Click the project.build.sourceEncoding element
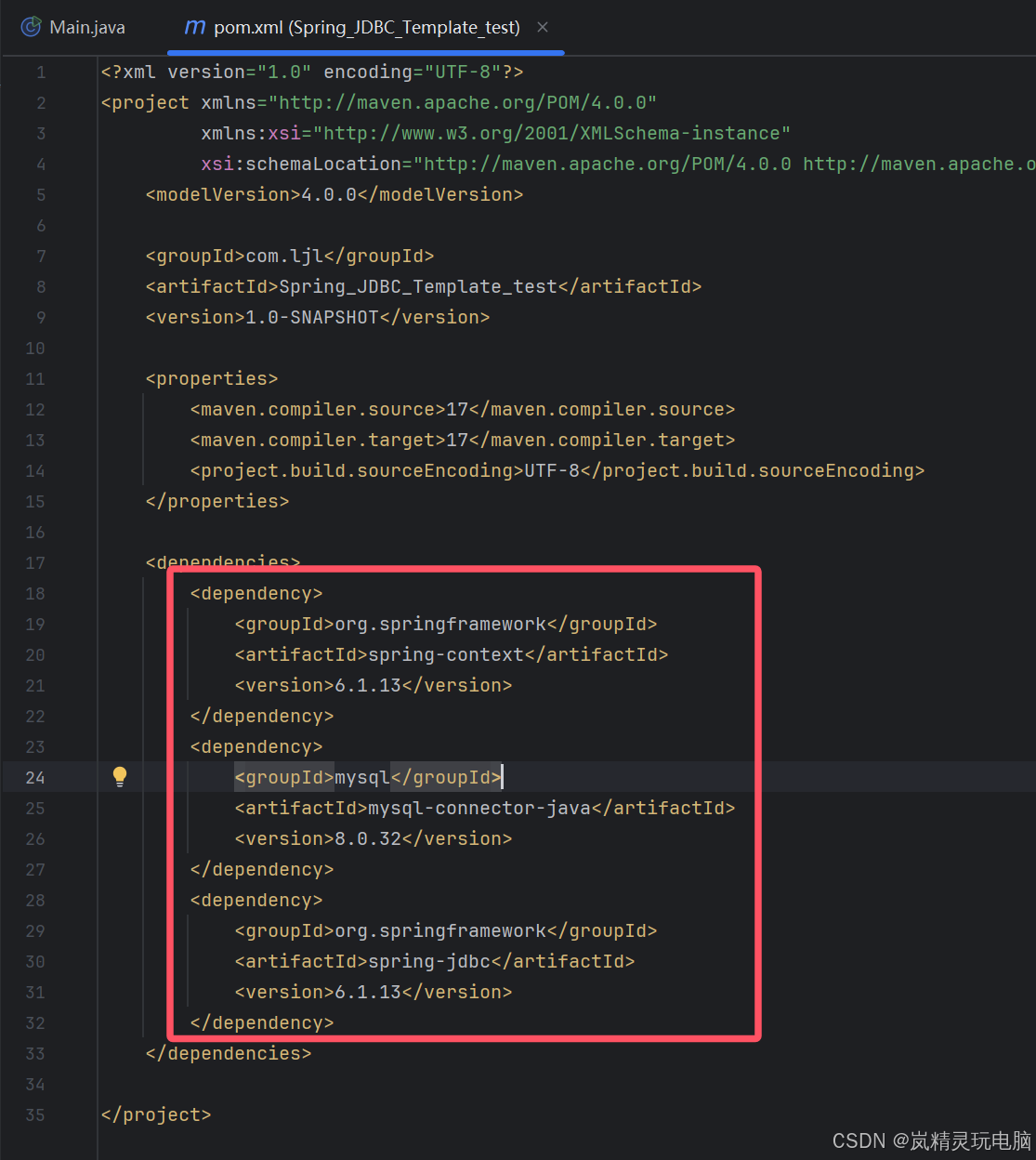The image size is (1036, 1160). (x=353, y=470)
